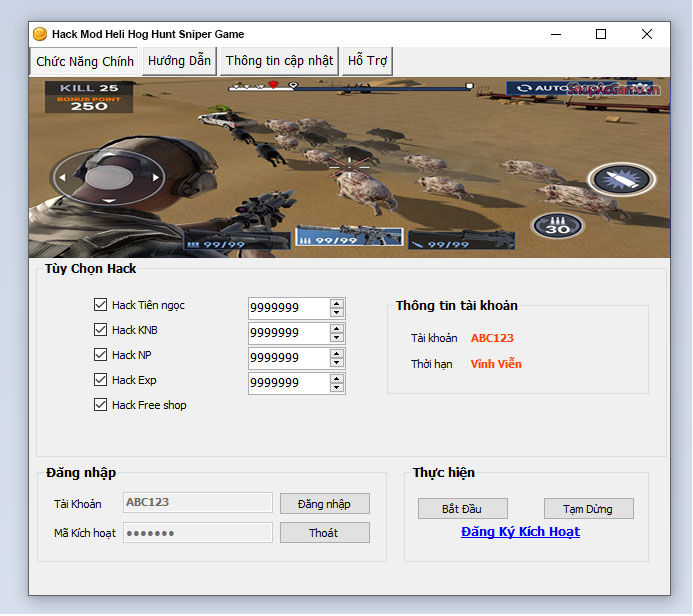Screen dimensions: 693x616
Task: Click the Vĩnh Viễn expiry text
Action: point(496,364)
